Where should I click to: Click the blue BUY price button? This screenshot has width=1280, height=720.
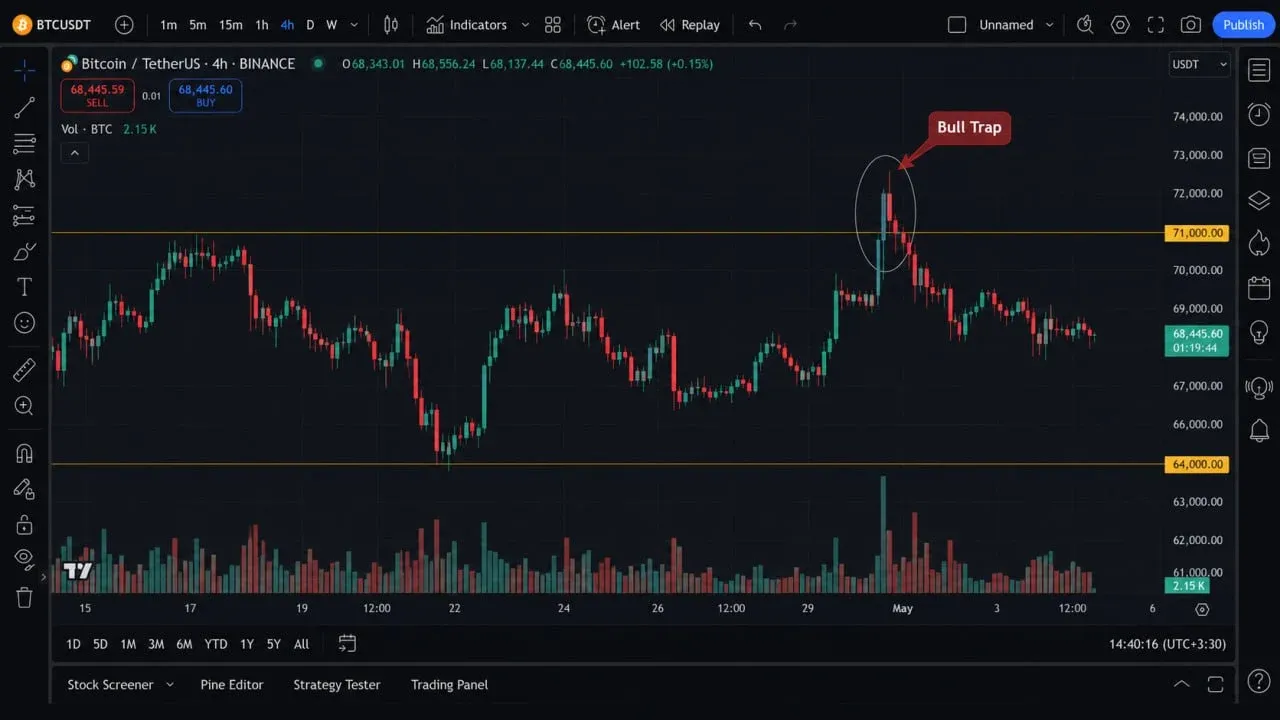(x=205, y=96)
